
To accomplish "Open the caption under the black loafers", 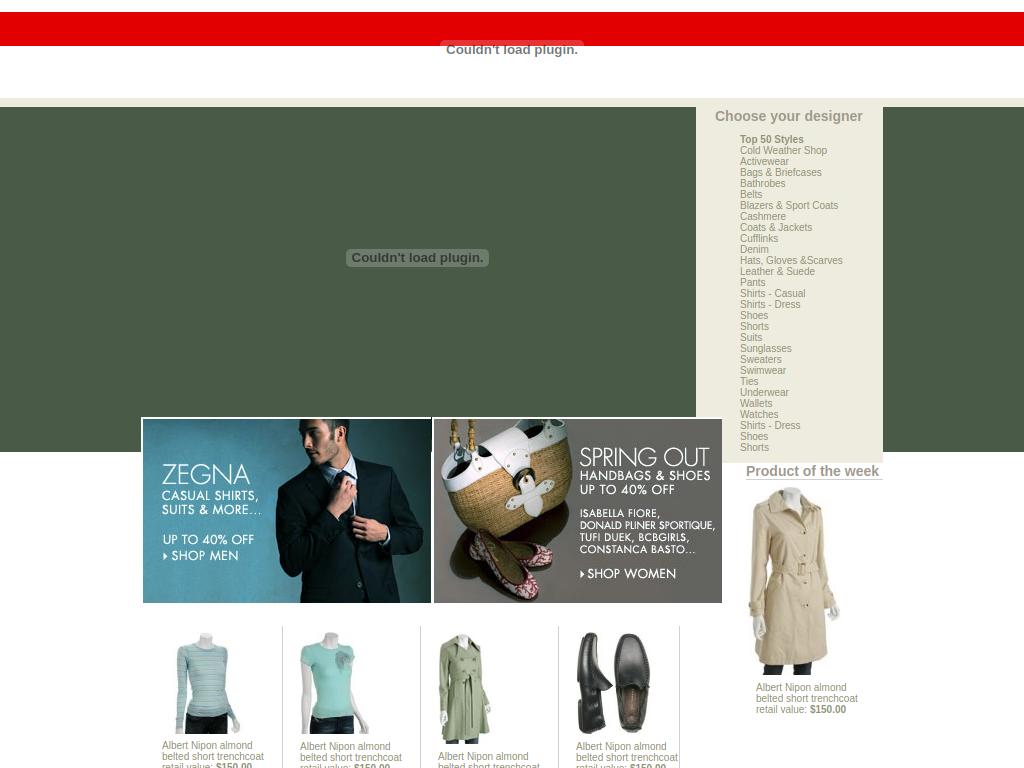I will pos(627,755).
